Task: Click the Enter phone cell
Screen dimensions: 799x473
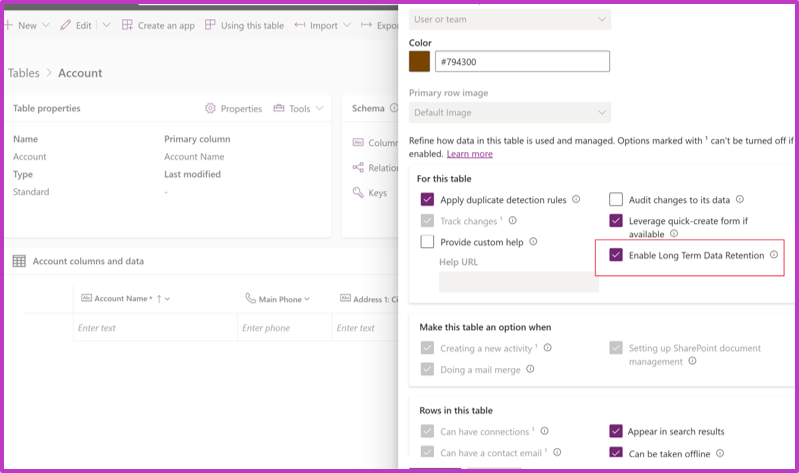Action: point(285,328)
